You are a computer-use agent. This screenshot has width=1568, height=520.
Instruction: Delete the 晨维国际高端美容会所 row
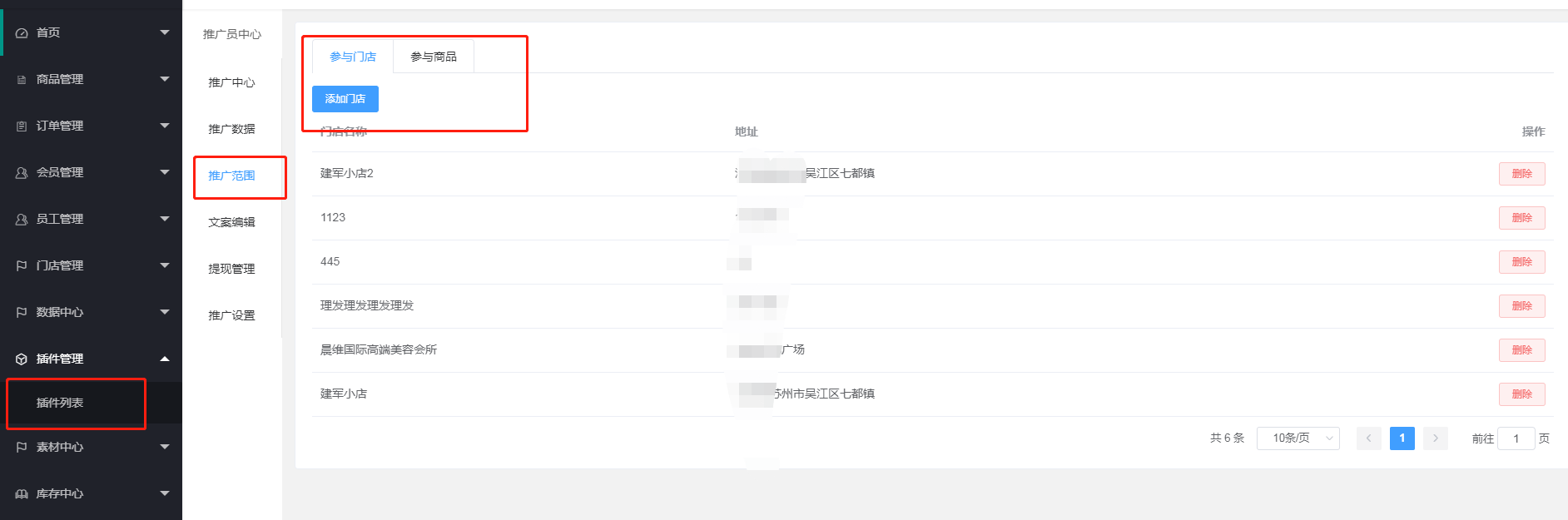(x=1521, y=350)
